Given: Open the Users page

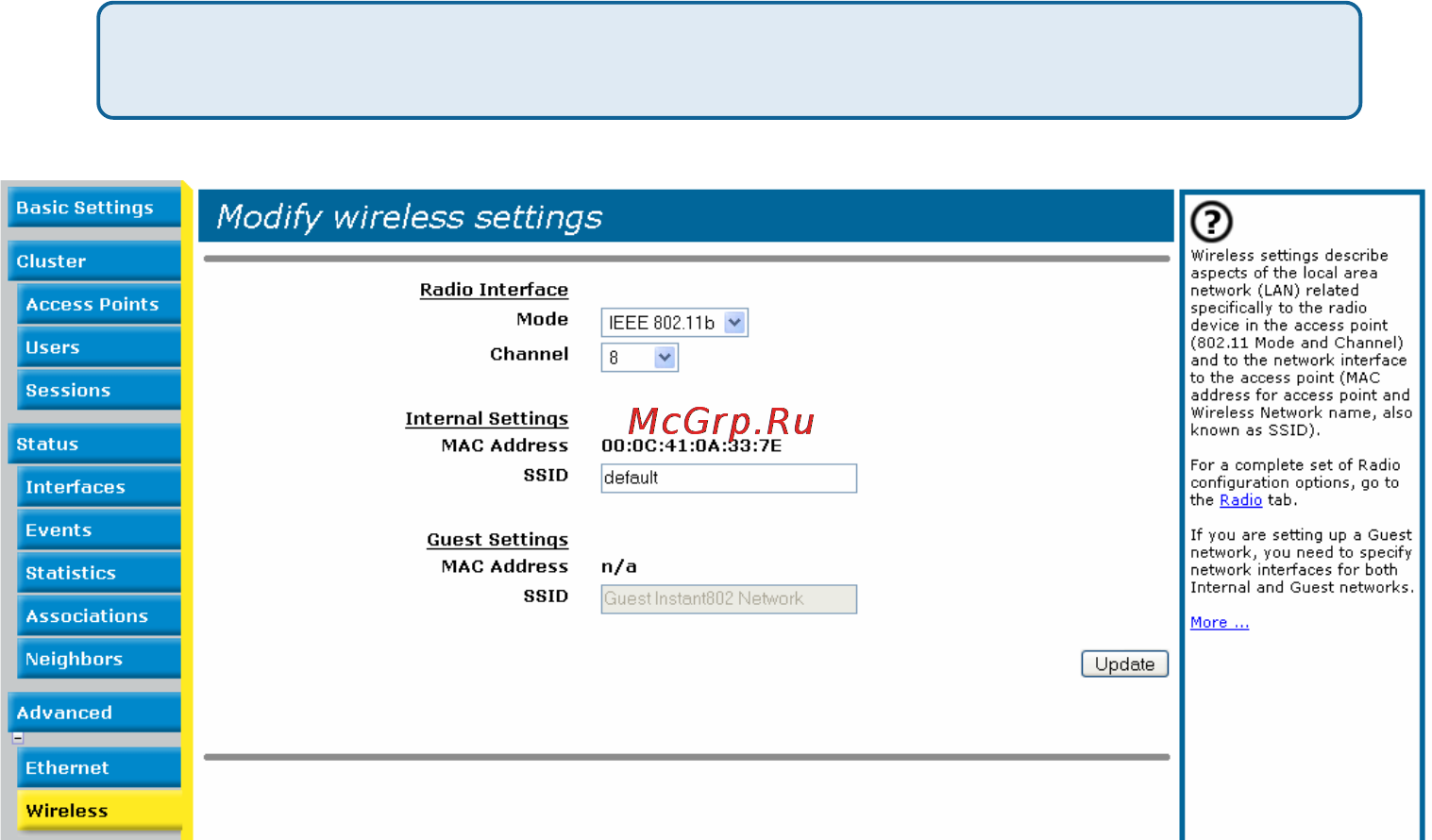Looking at the screenshot, I should point(99,347).
